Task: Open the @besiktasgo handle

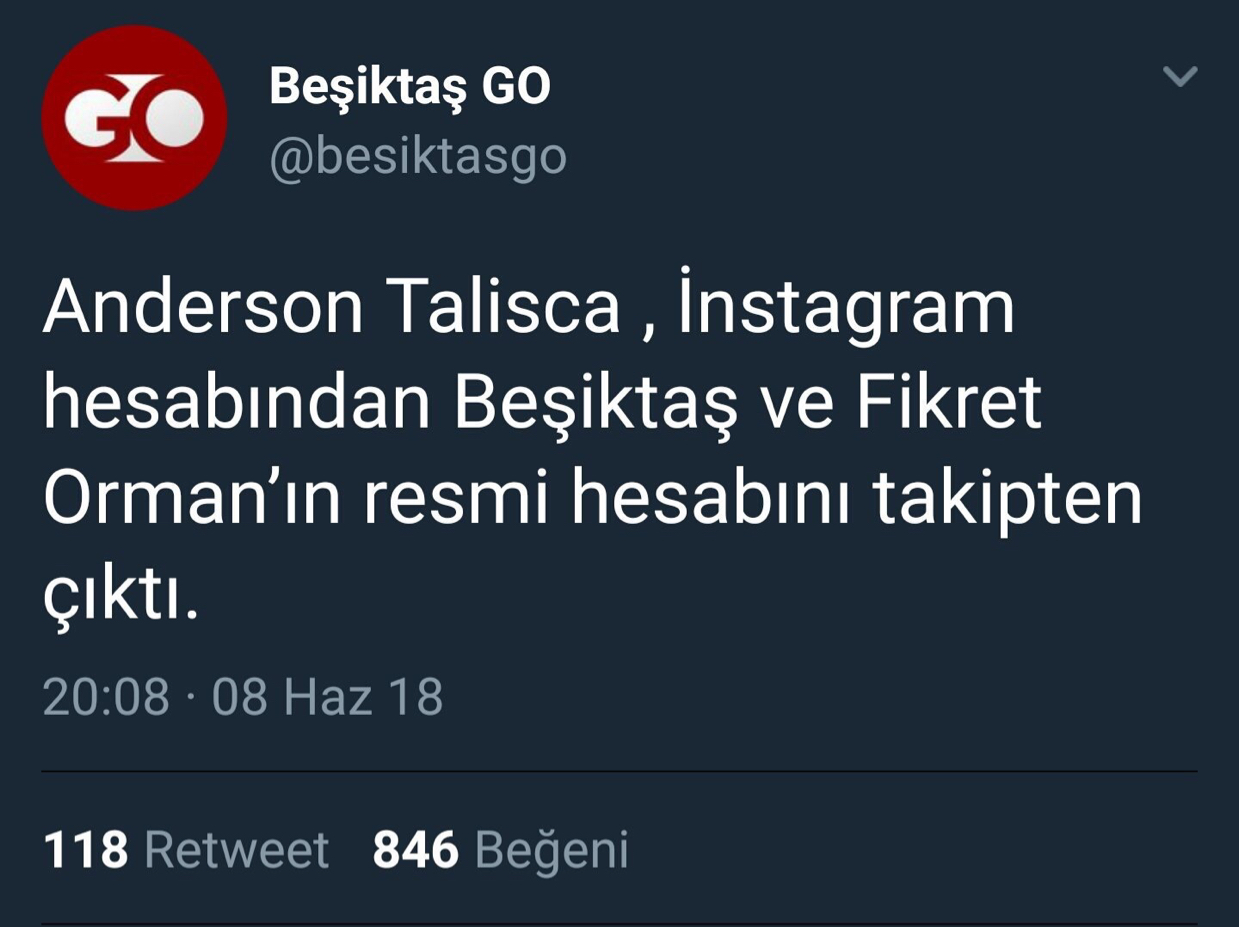Action: click(x=418, y=157)
